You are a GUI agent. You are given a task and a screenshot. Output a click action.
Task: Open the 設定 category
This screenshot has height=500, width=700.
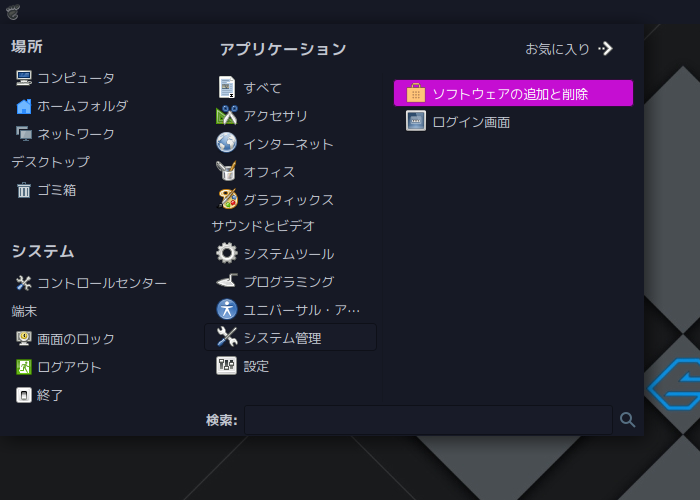(x=290, y=366)
